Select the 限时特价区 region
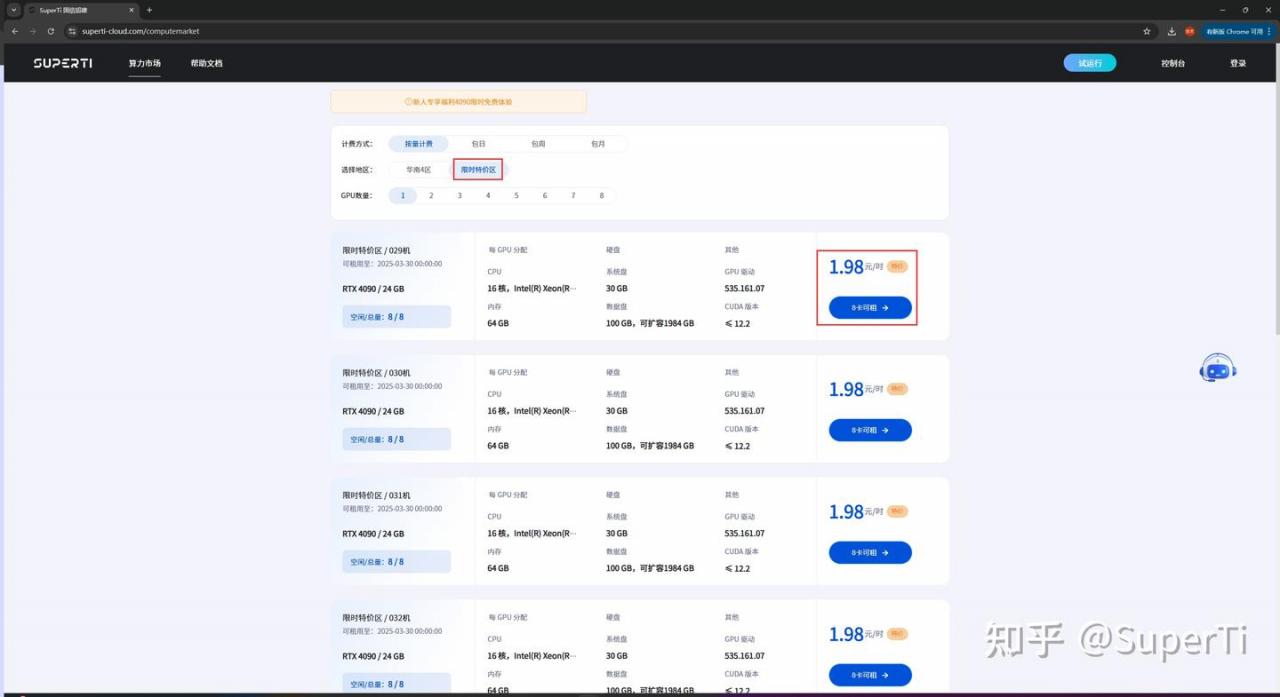The height and width of the screenshot is (697, 1280). click(x=478, y=170)
